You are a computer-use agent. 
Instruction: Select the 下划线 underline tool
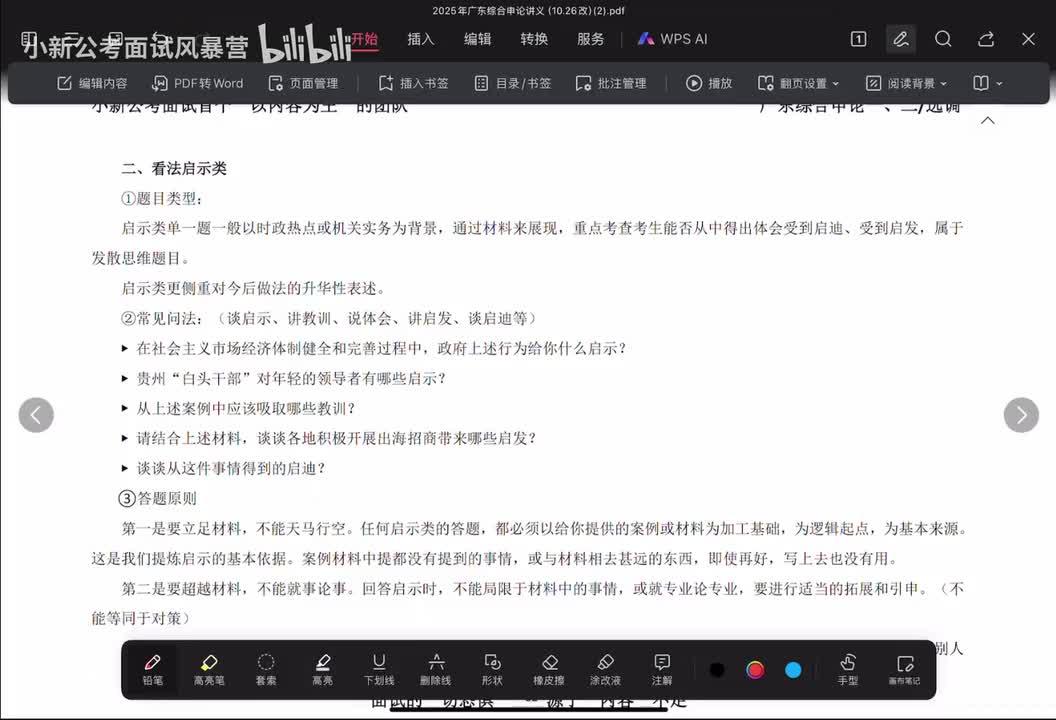[379, 670]
